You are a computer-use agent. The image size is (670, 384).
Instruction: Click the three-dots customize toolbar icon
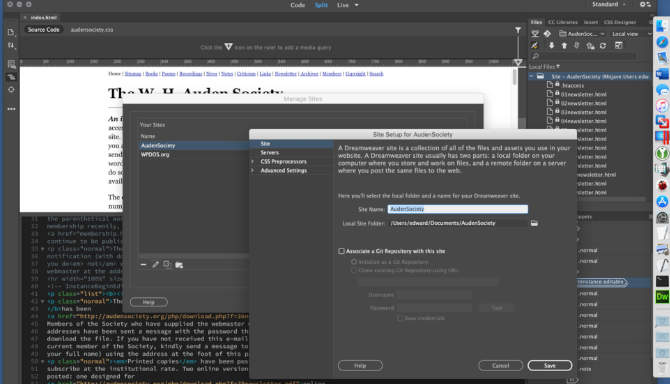click(x=11, y=109)
